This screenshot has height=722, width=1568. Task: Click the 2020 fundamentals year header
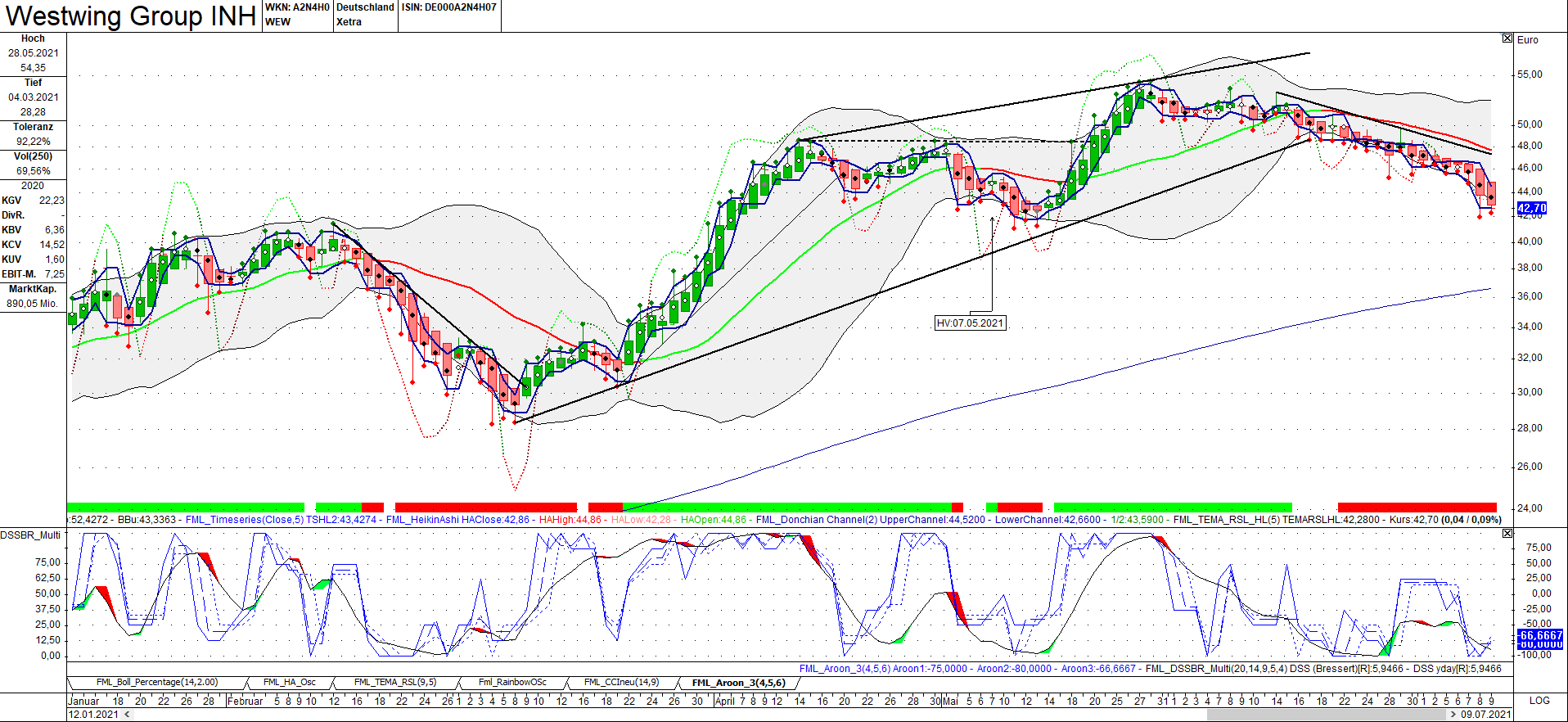pos(33,186)
